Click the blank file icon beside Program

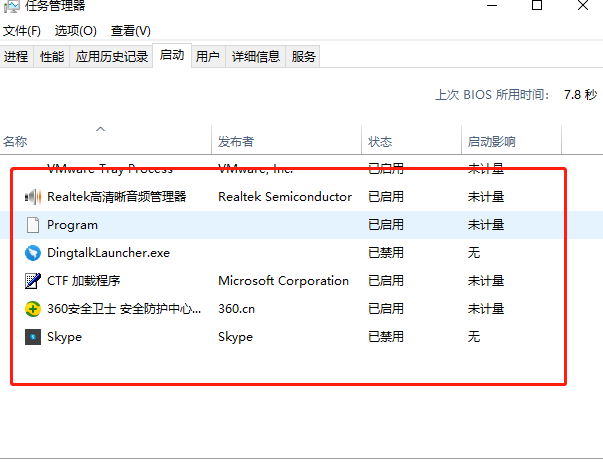[33, 225]
